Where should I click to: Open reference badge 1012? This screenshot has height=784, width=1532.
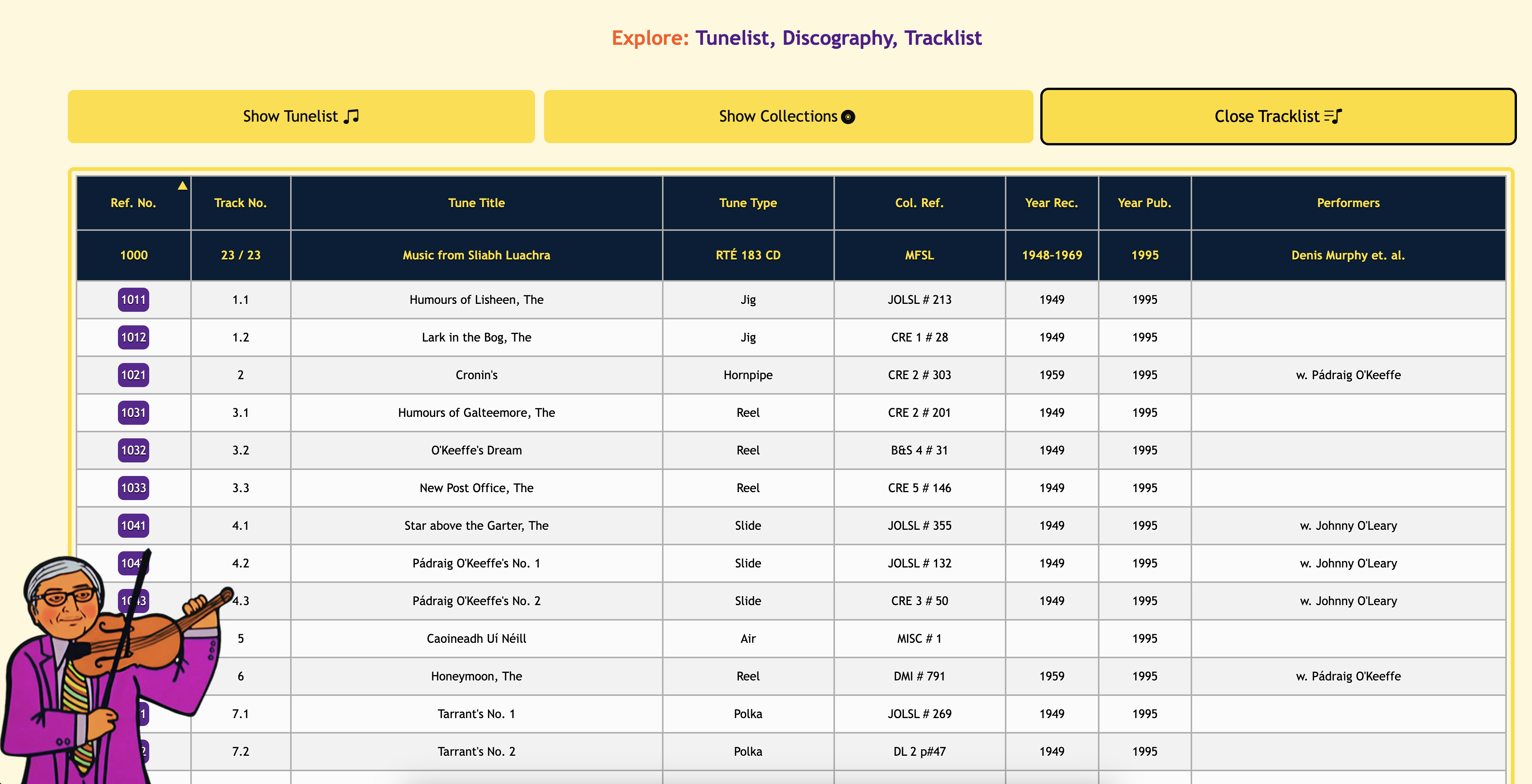(x=133, y=337)
